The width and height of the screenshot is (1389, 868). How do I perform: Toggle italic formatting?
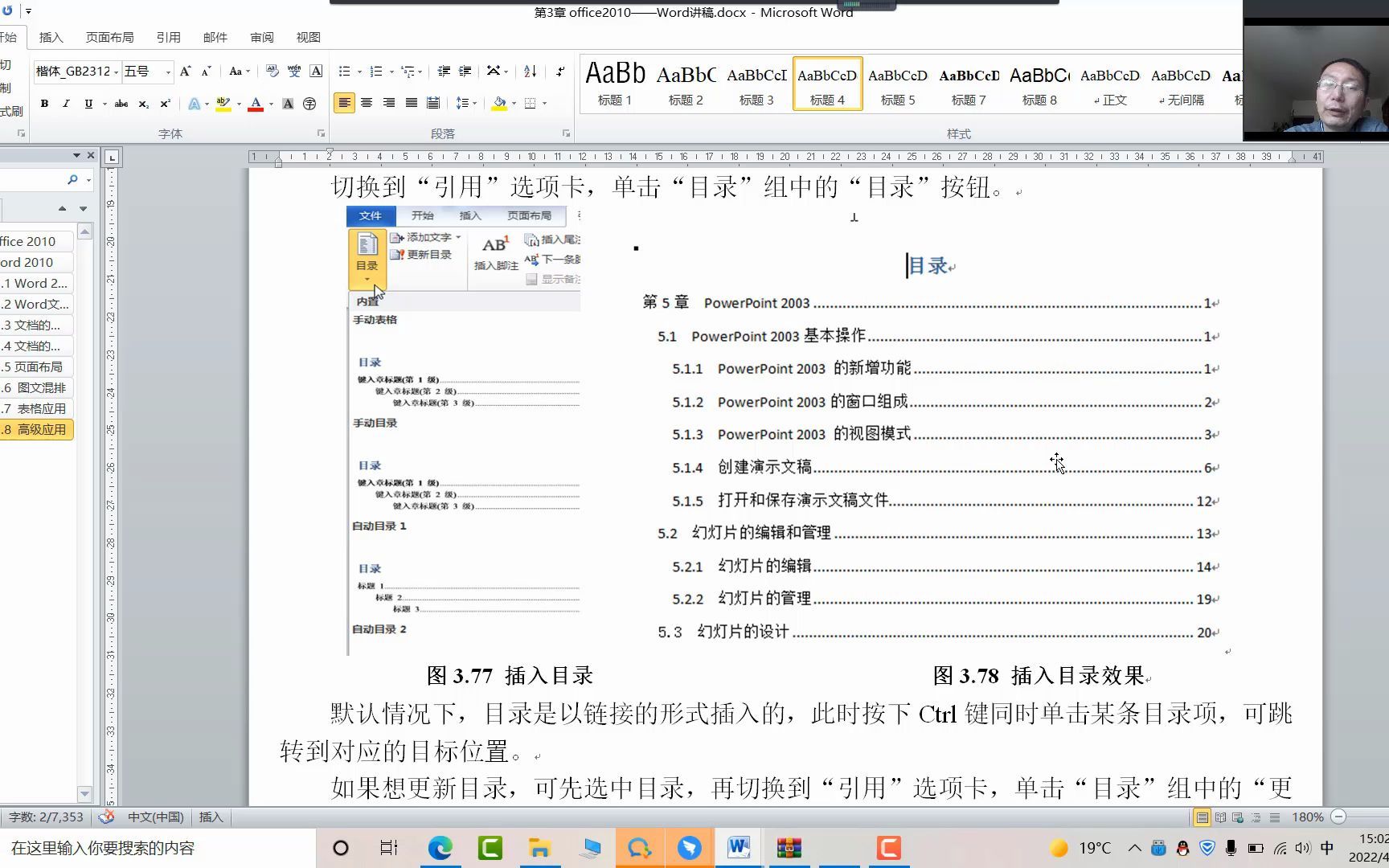tap(66, 104)
